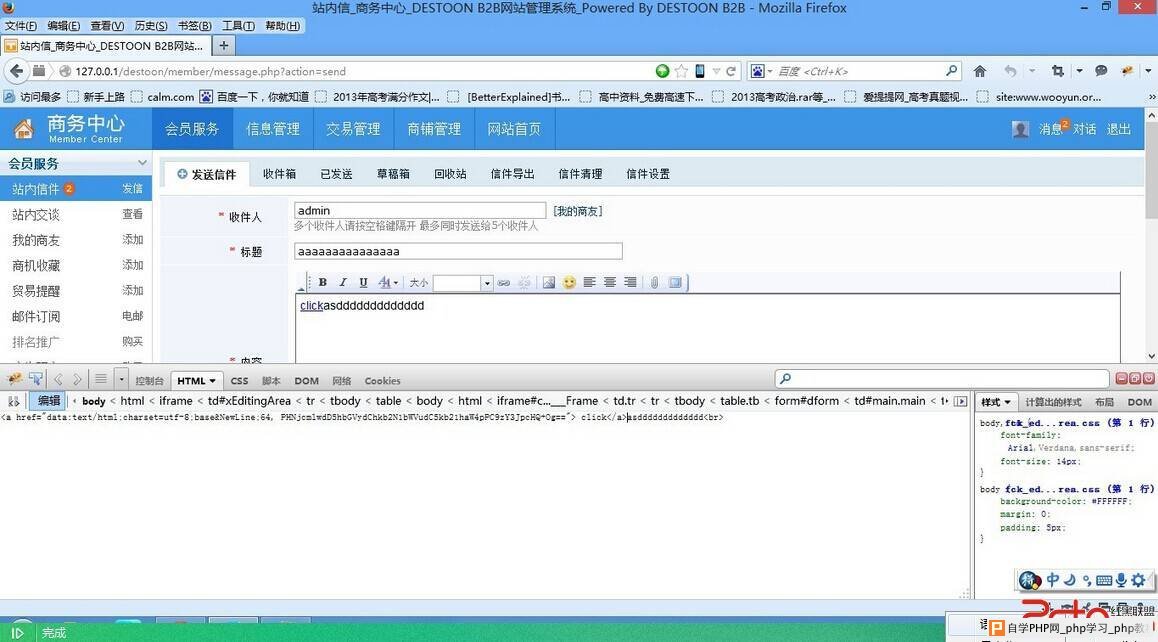Open the 文件(F) menu
The image size is (1158, 642).
21,26
